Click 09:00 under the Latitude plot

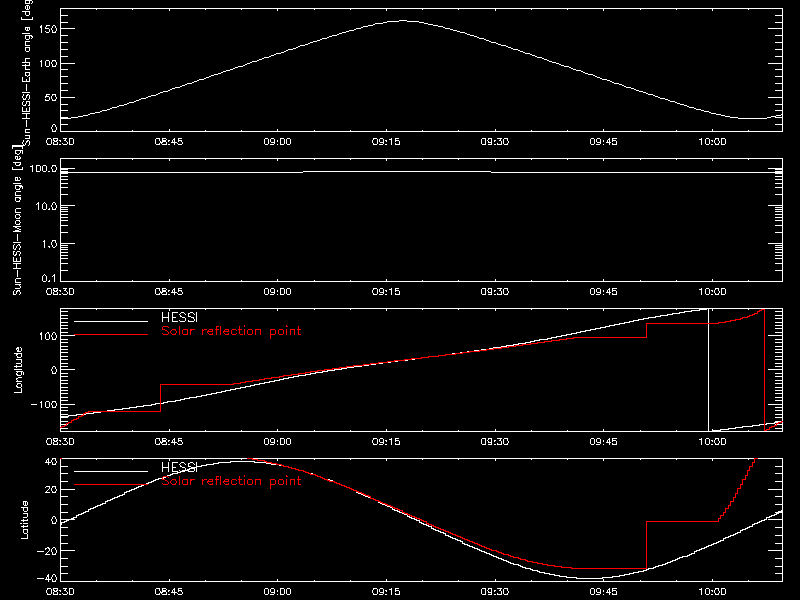(277, 591)
